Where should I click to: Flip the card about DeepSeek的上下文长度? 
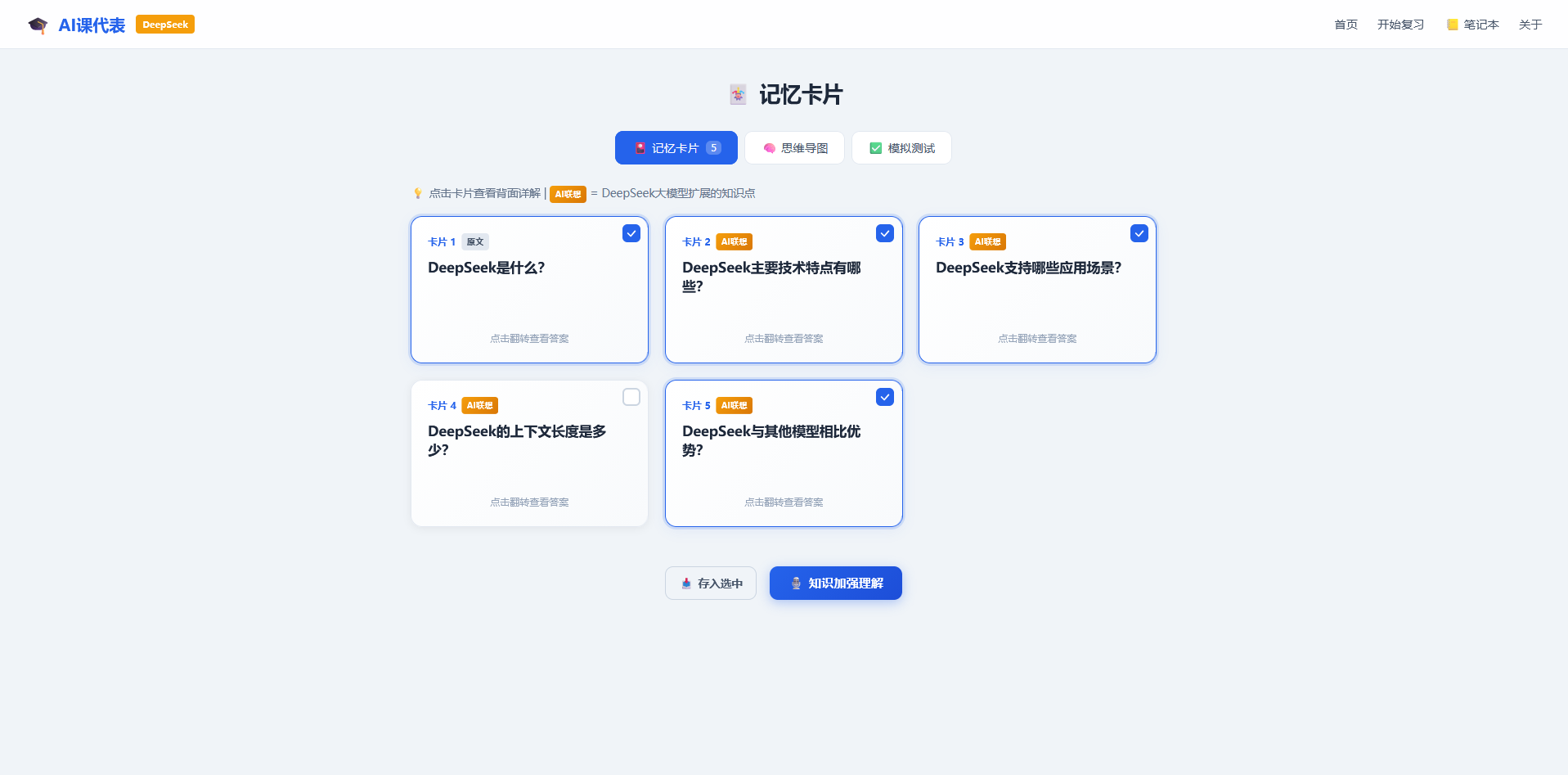point(529,453)
